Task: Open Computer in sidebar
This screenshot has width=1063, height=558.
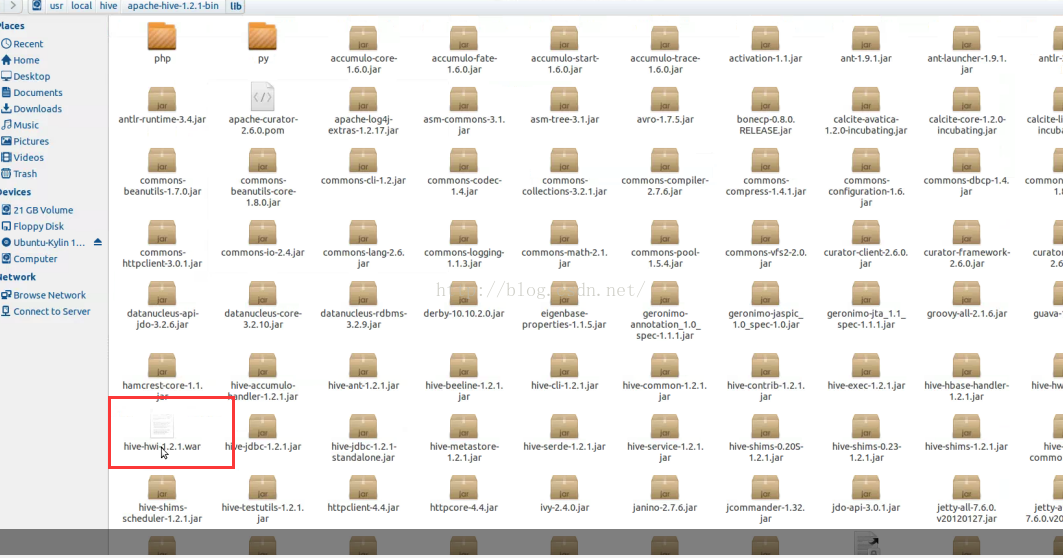Action: pos(35,259)
